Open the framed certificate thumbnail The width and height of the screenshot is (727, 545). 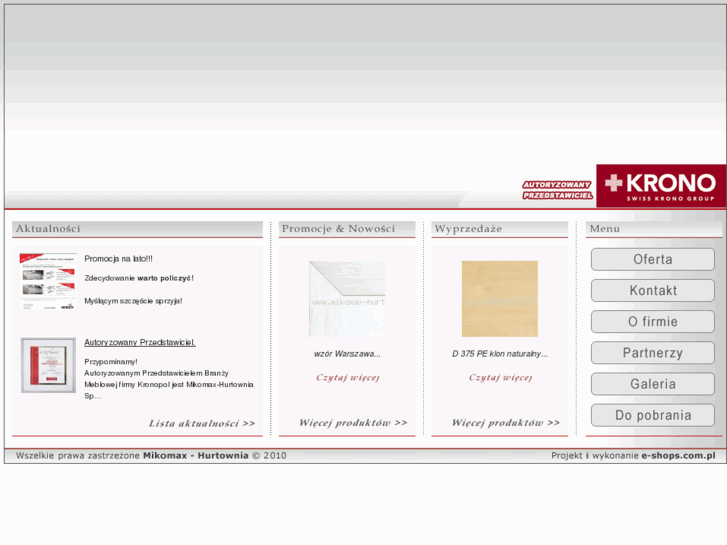(x=48, y=365)
